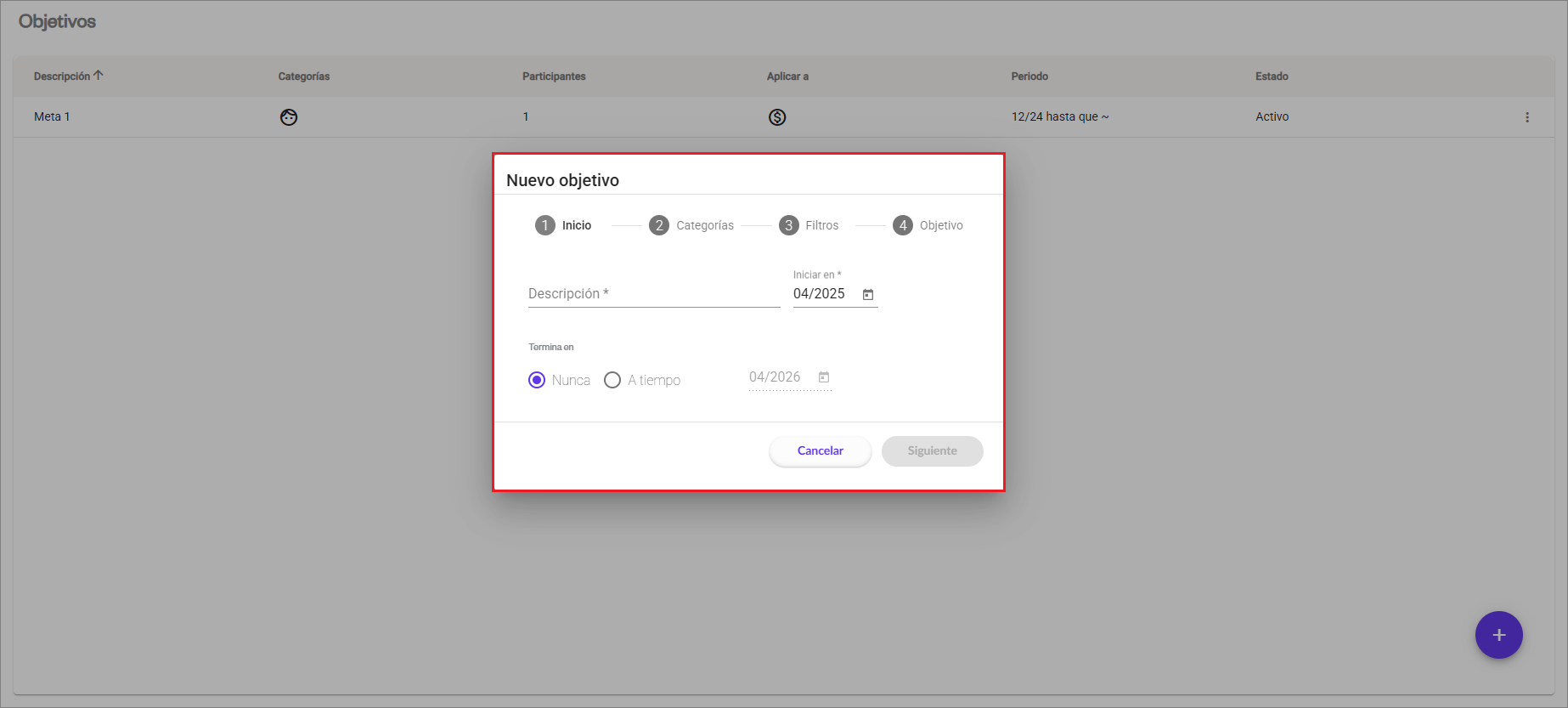
Task: Click the Cancelar button
Action: coord(821,451)
